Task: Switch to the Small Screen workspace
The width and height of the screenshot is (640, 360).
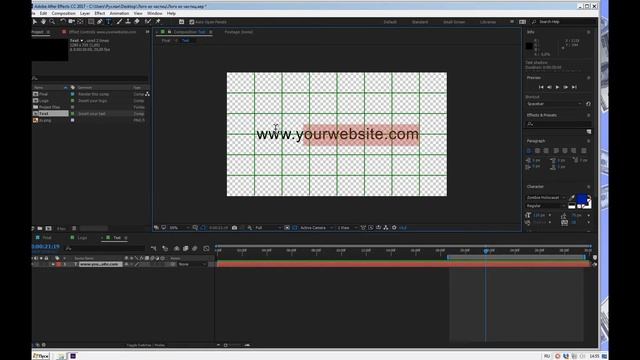Action: click(454, 22)
